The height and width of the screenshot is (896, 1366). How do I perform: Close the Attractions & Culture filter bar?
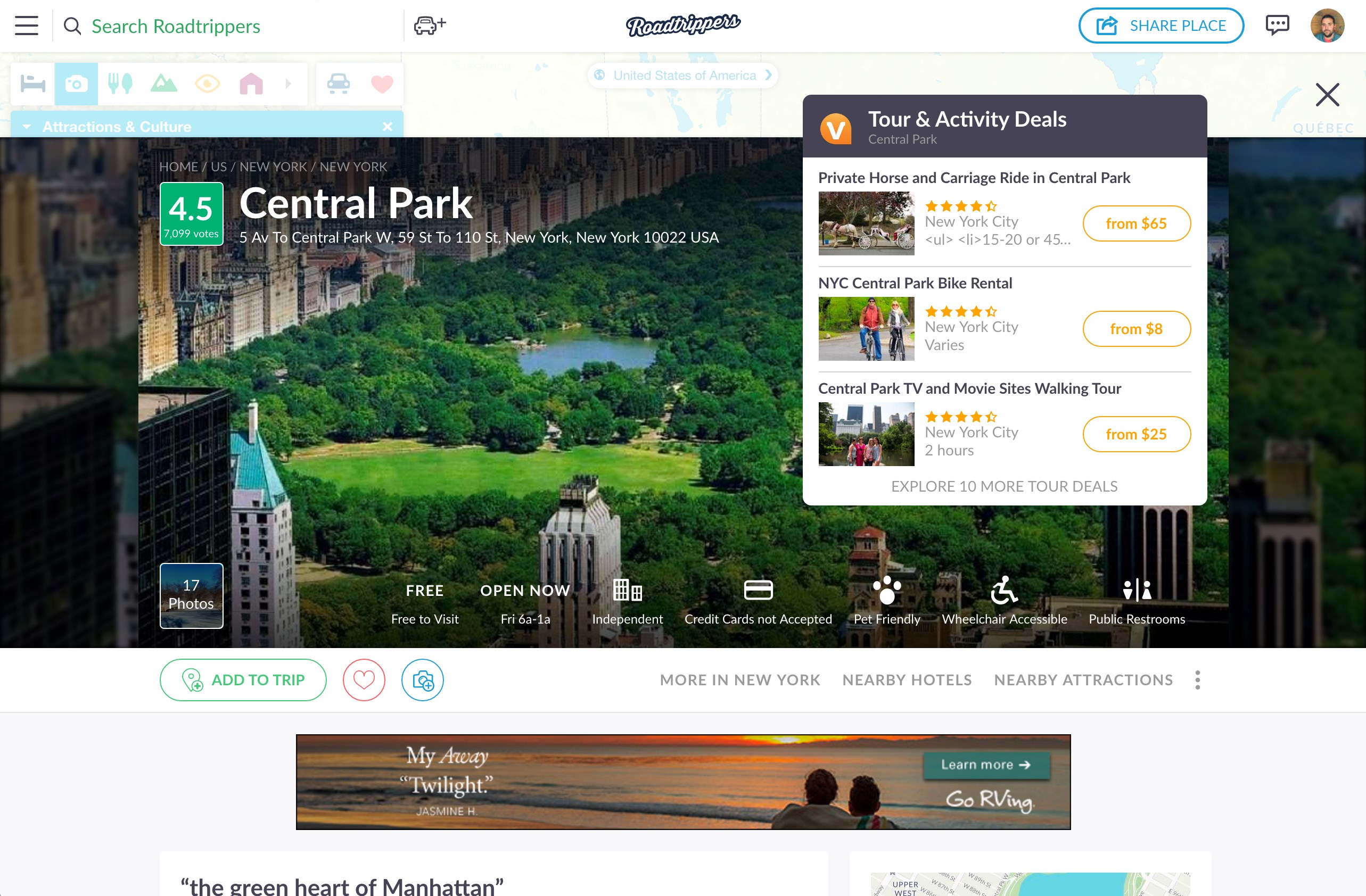[388, 126]
